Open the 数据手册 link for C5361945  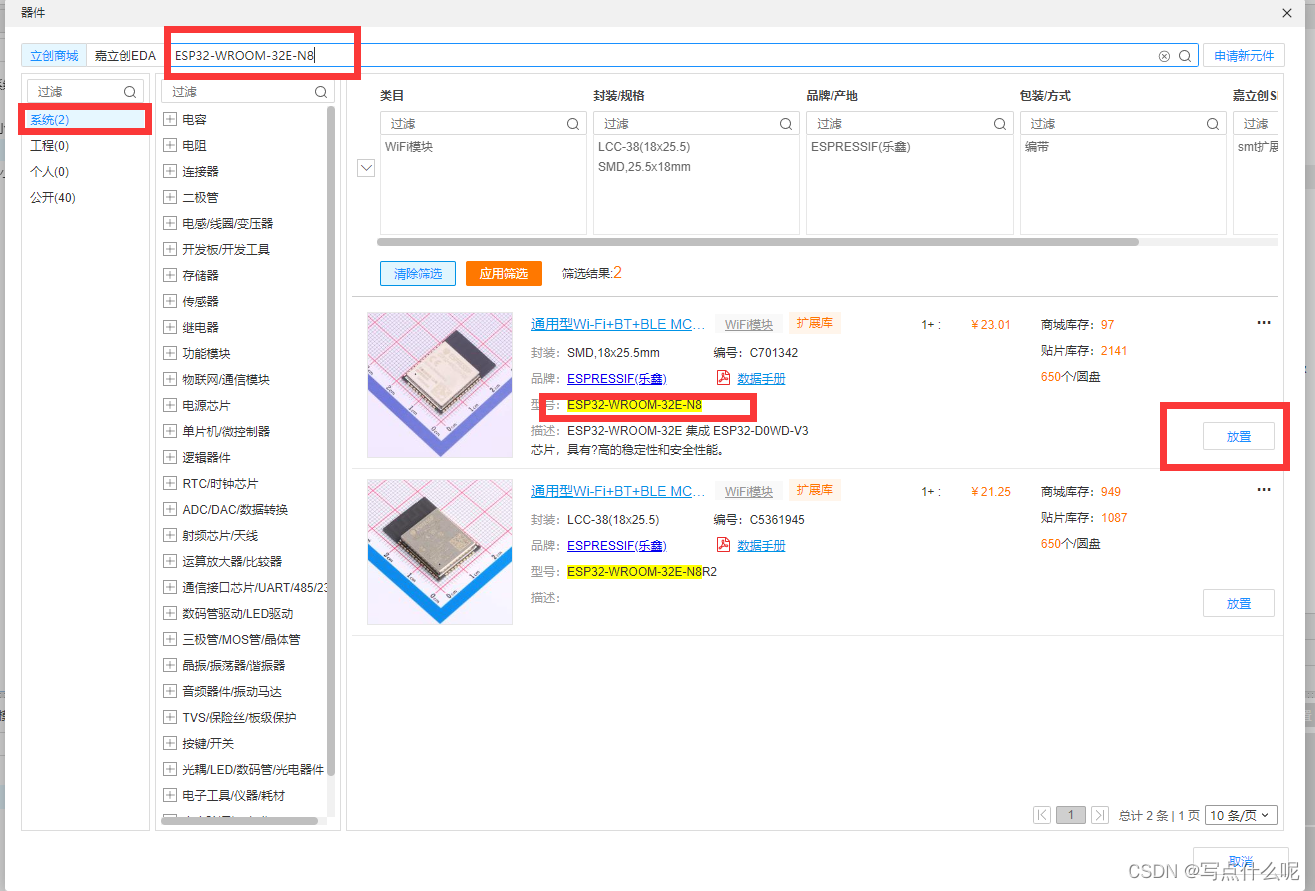761,545
